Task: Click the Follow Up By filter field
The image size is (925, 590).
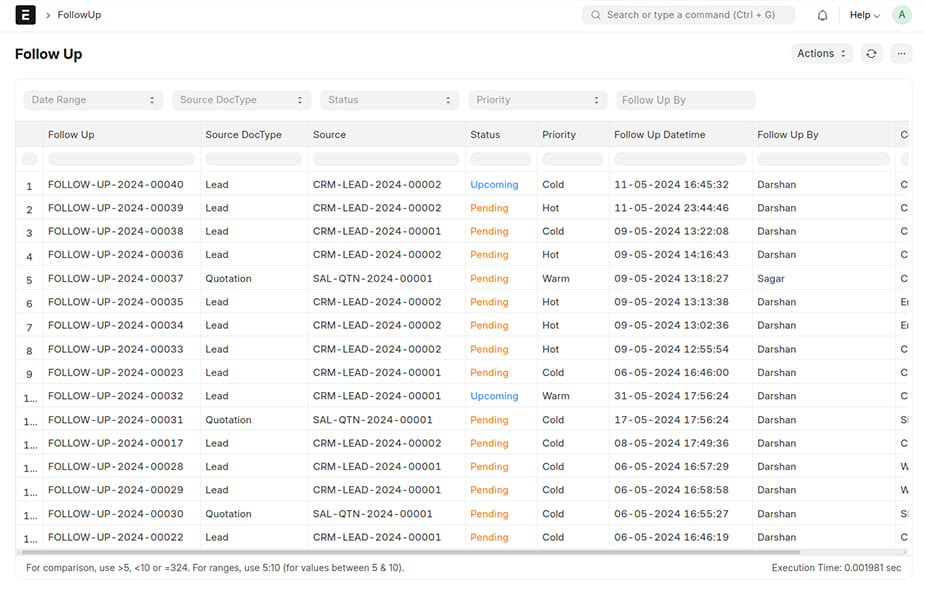Action: 685,100
